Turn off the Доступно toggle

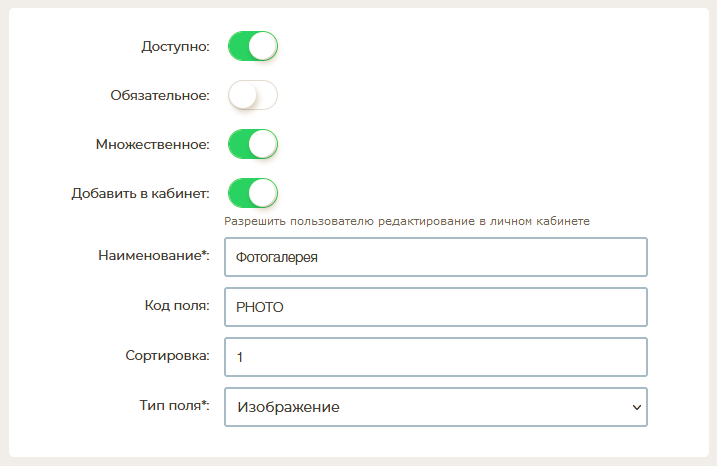[252, 47]
